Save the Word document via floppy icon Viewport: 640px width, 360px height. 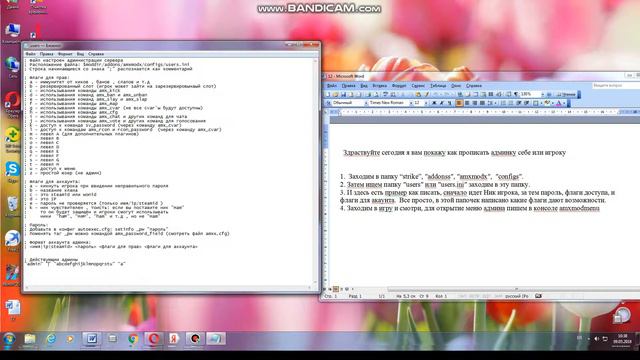[x=343, y=94]
